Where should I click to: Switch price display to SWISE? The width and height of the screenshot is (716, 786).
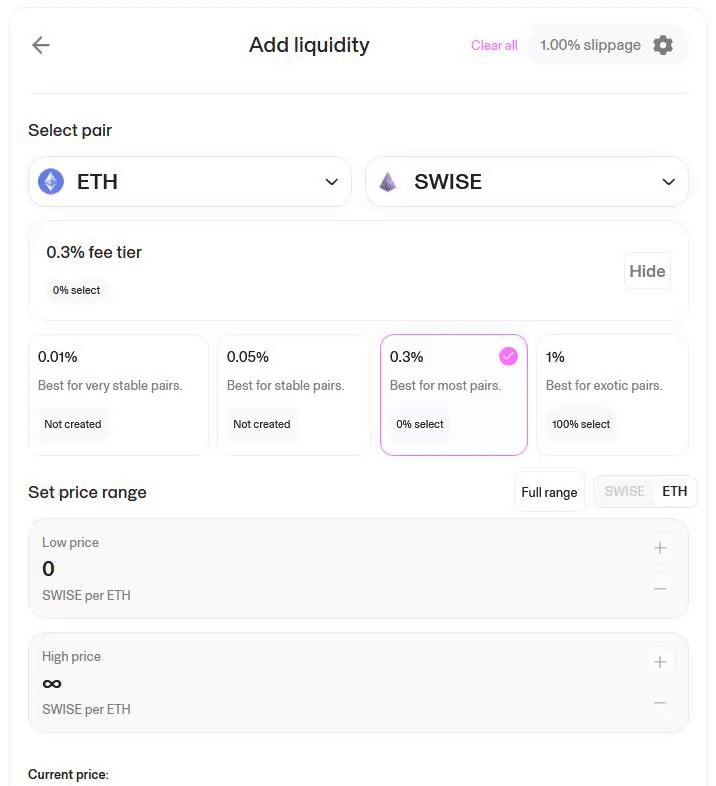(x=624, y=492)
